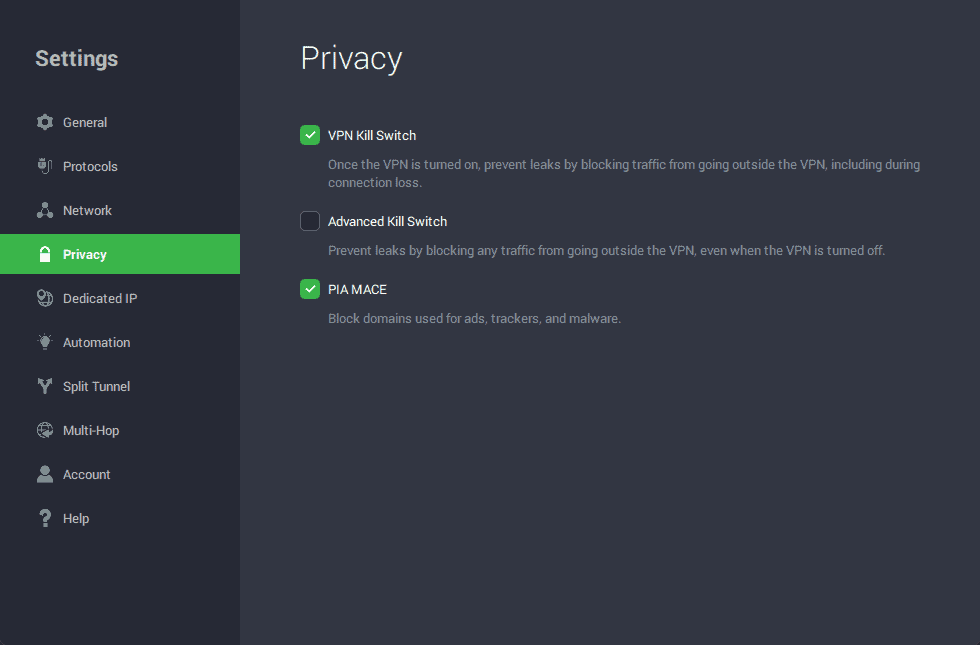
Task: Click the Network nodes icon
Action: pos(44,210)
